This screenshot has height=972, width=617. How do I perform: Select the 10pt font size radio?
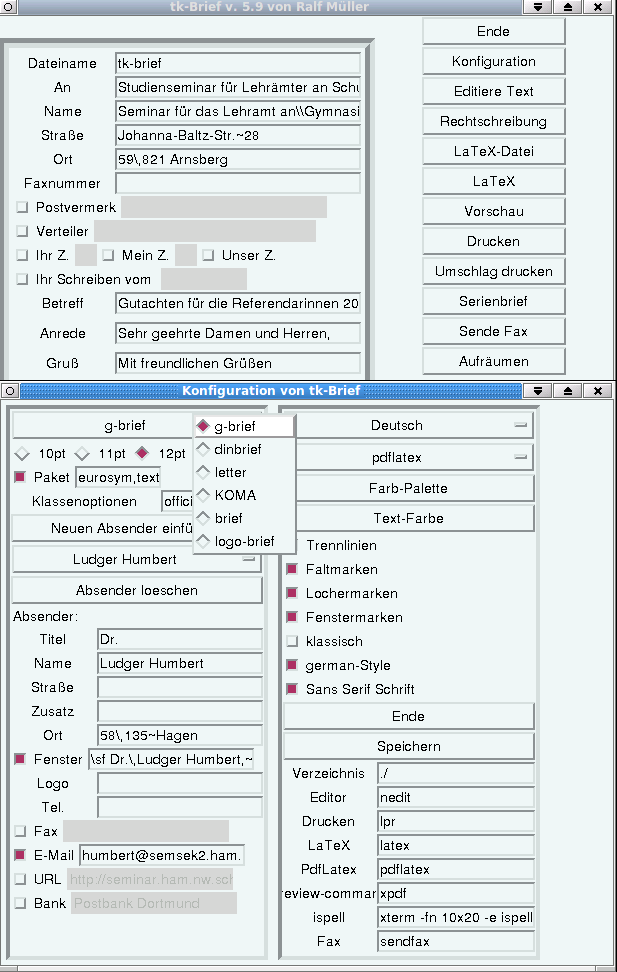(22, 454)
